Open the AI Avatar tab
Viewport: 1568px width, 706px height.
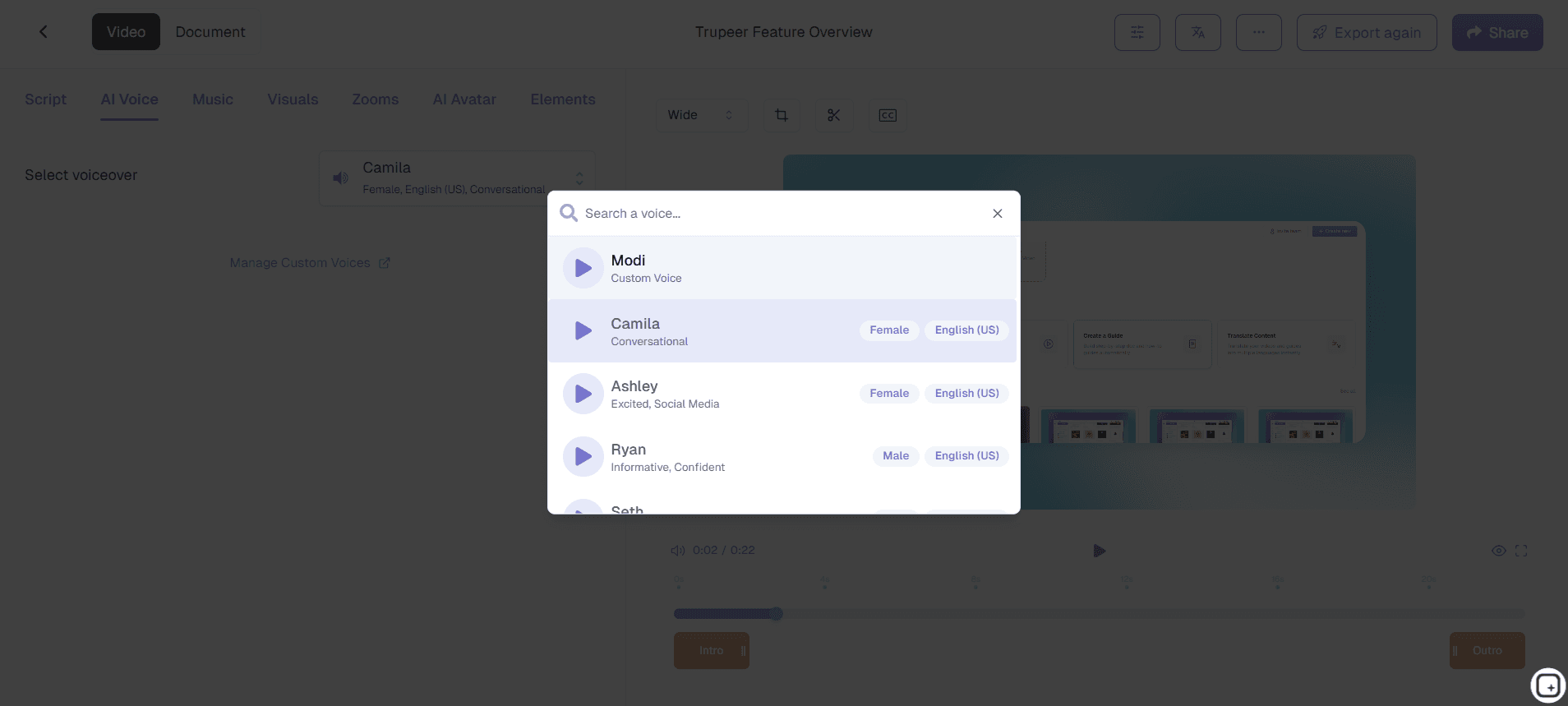[464, 99]
